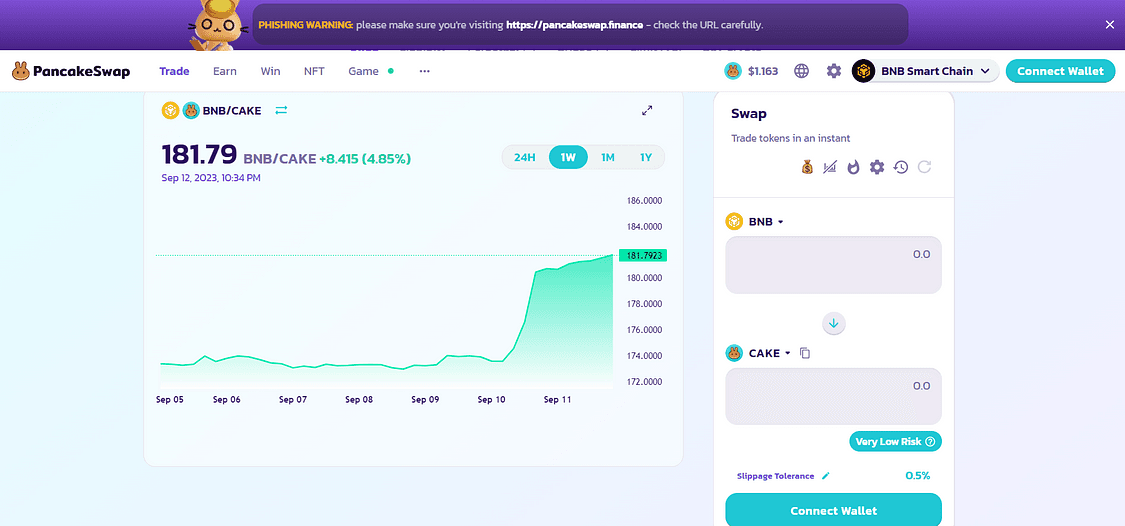Image resolution: width=1125 pixels, height=526 pixels.
Task: Switch the BNB/CAKE pair order arrows
Action: (281, 111)
